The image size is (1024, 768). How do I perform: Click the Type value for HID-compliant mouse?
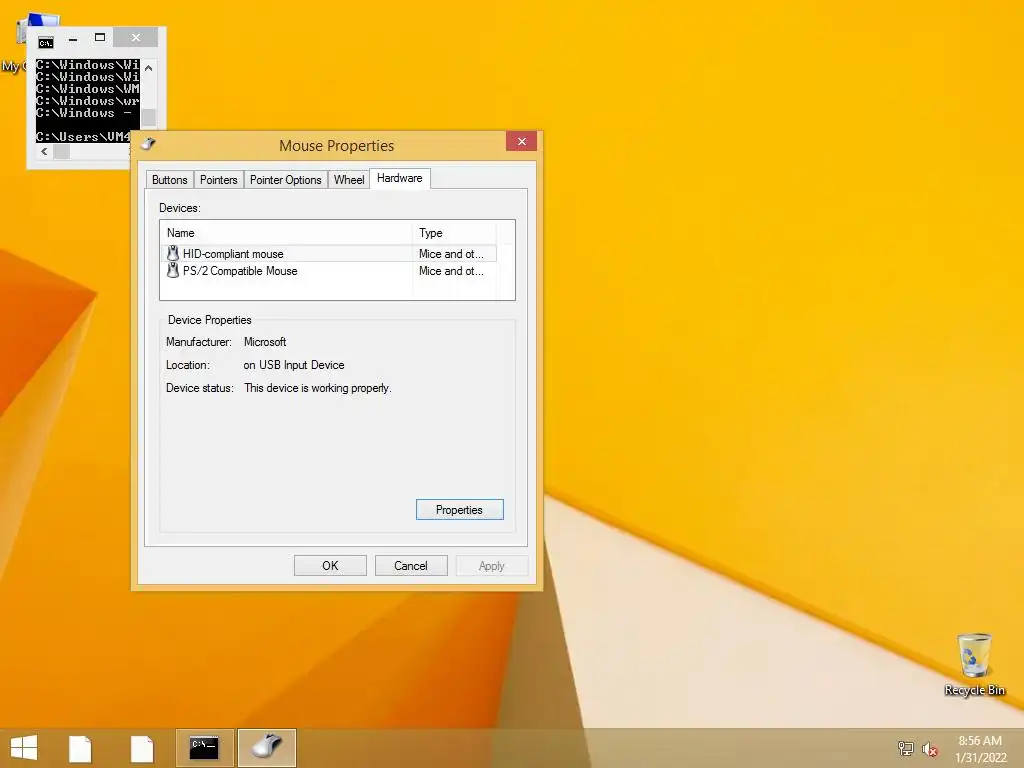(x=451, y=253)
